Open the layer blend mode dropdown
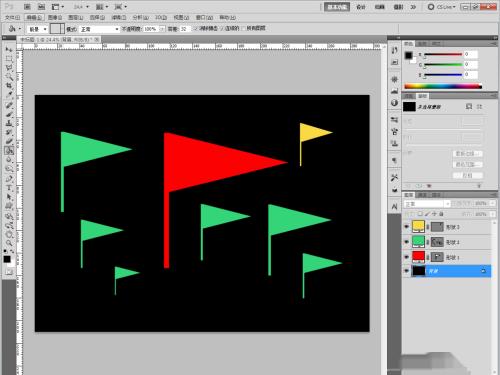The width and height of the screenshot is (500, 375). (427, 204)
